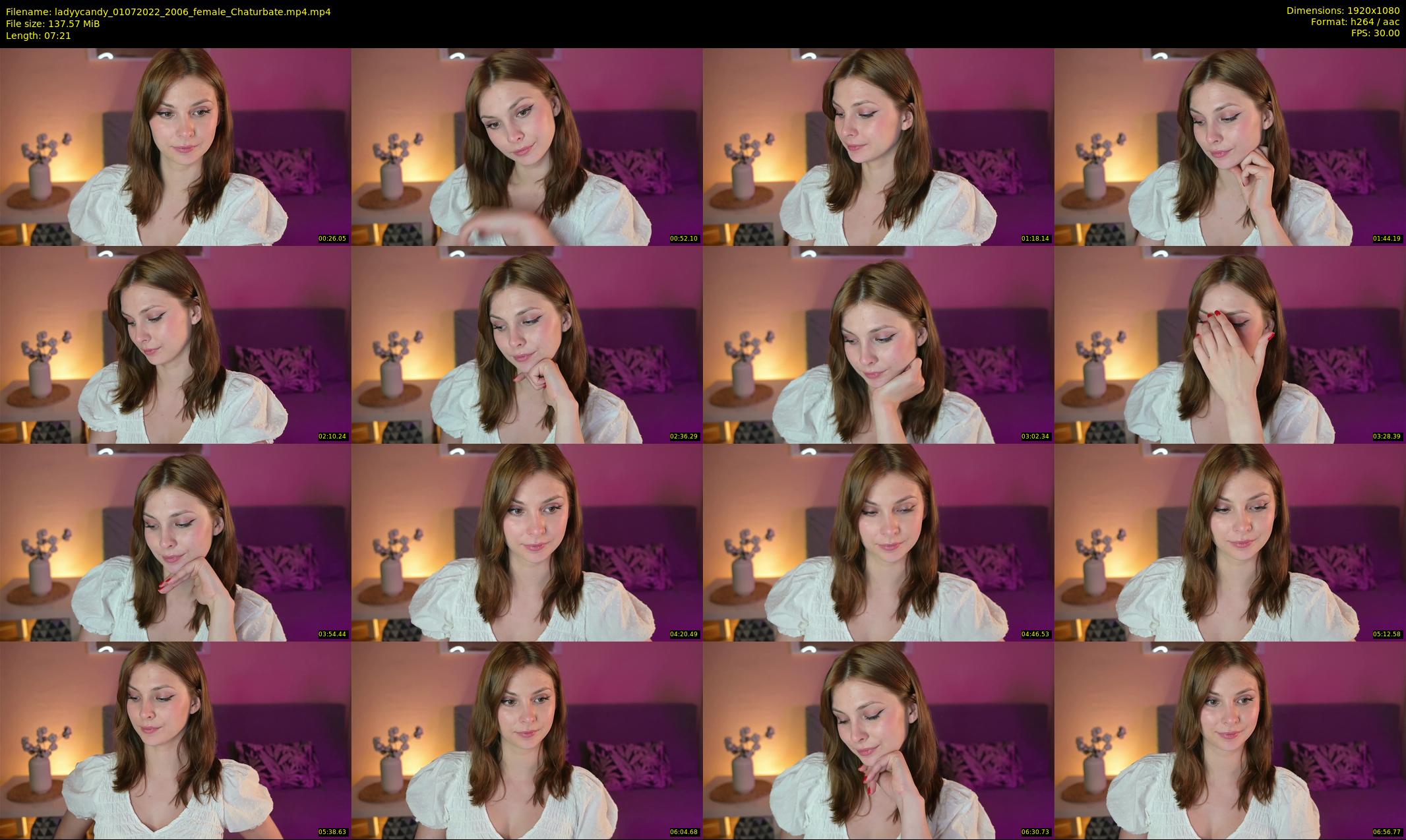Screen dimensions: 1406x840
Task: Open the frame timestamped 05:12.58
Action: (1230, 542)
